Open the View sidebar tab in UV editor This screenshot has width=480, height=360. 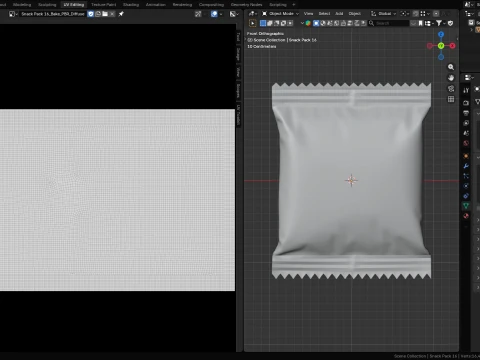[x=238, y=72]
